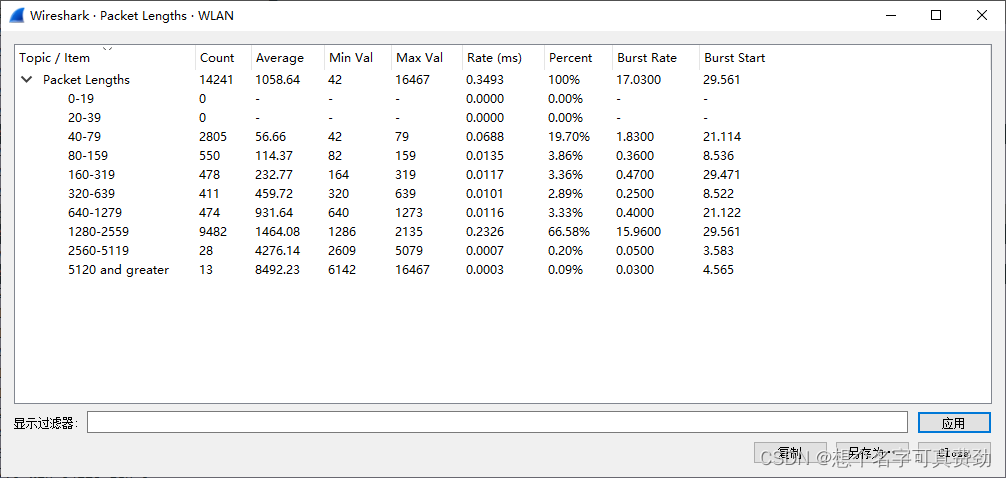Select the 20-39 length row
This screenshot has height=478, width=1006.
tap(503, 117)
